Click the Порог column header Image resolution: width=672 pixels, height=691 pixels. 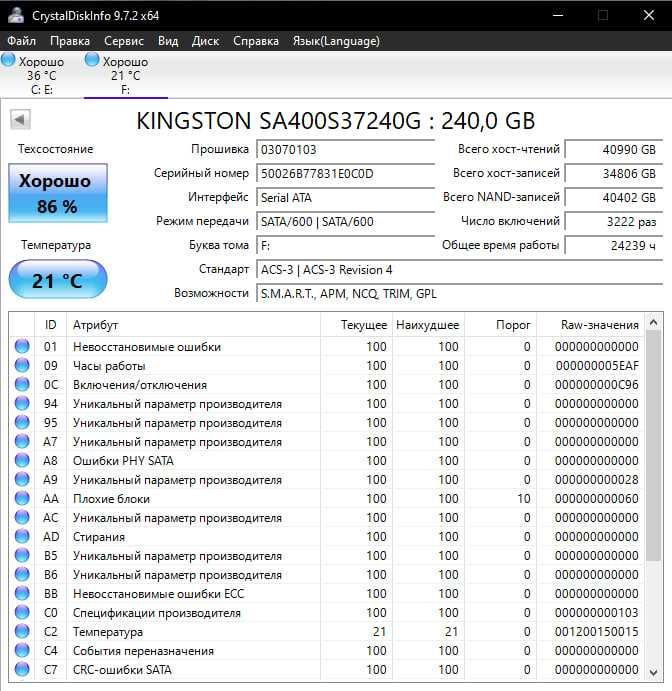tap(501, 325)
